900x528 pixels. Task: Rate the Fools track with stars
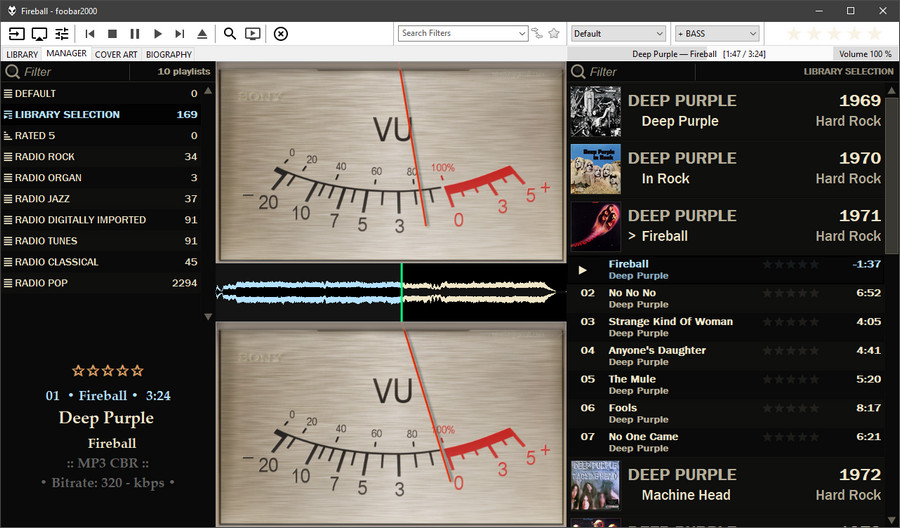[791, 408]
